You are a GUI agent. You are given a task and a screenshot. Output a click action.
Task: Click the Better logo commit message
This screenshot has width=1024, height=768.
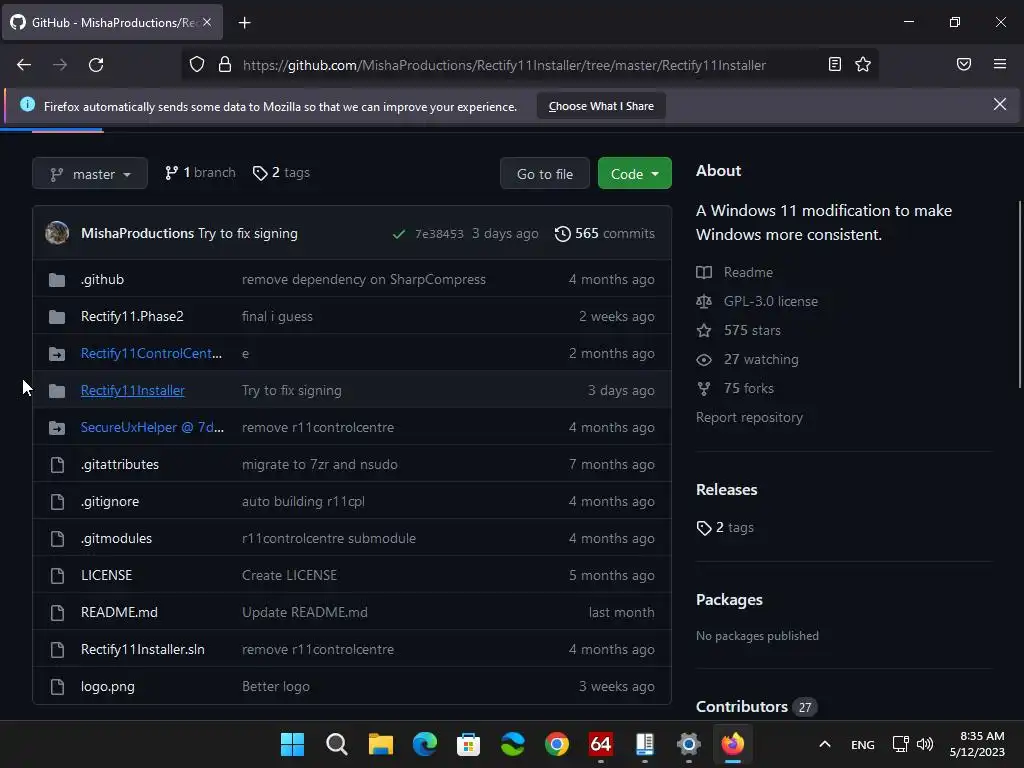tap(276, 686)
